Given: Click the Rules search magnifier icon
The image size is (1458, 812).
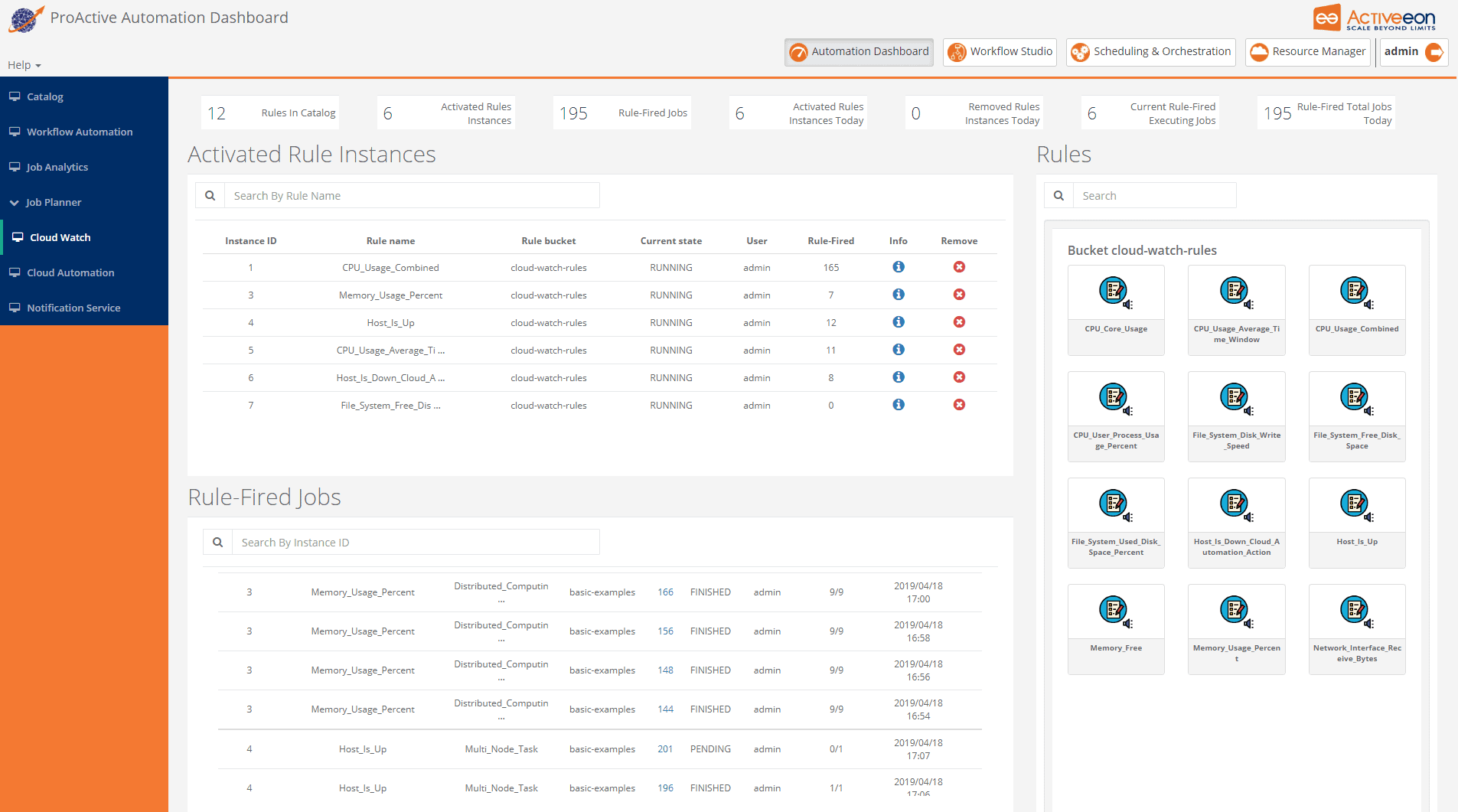Looking at the screenshot, I should coord(1058,196).
